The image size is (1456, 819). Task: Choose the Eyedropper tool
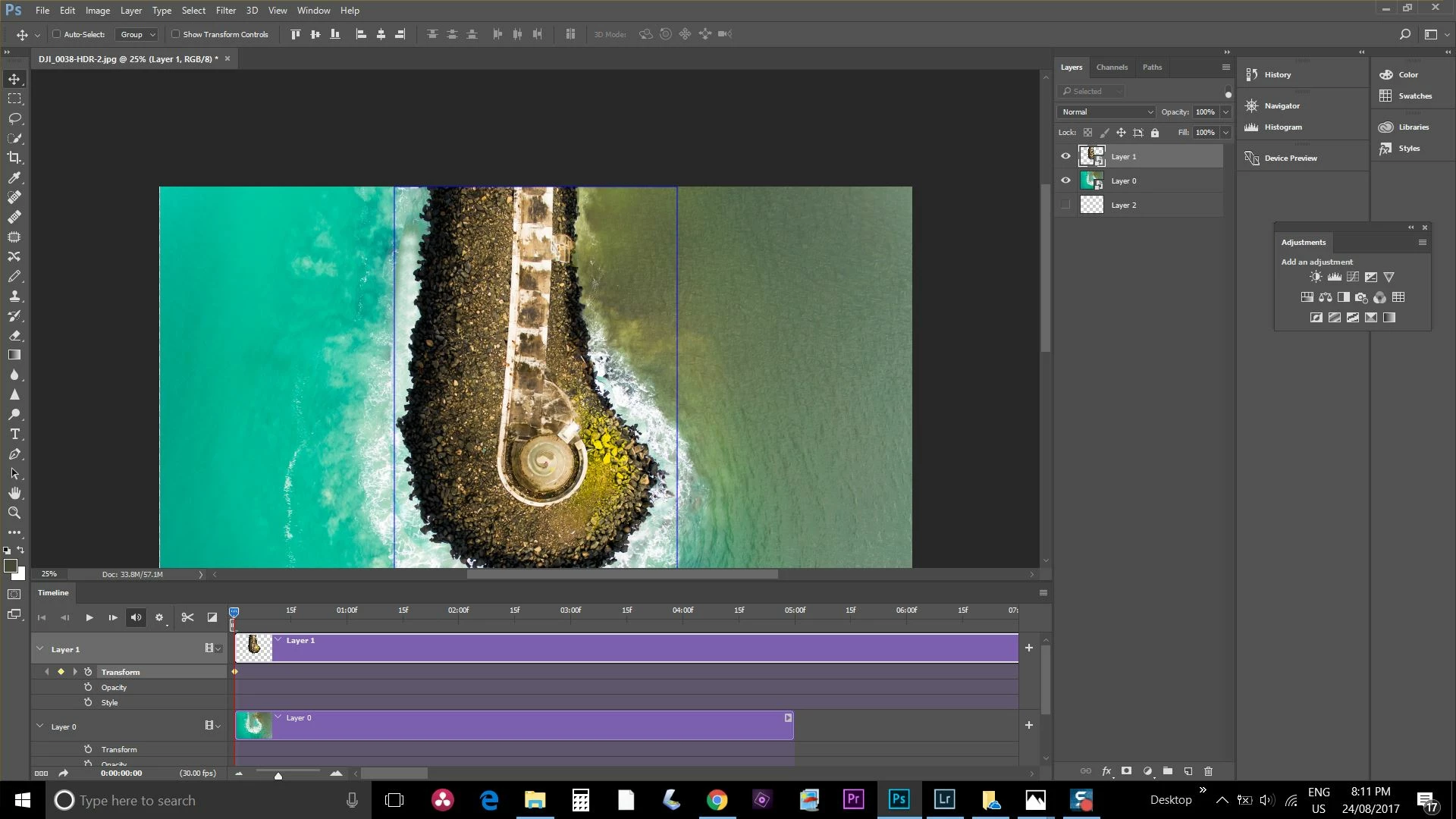[x=14, y=177]
